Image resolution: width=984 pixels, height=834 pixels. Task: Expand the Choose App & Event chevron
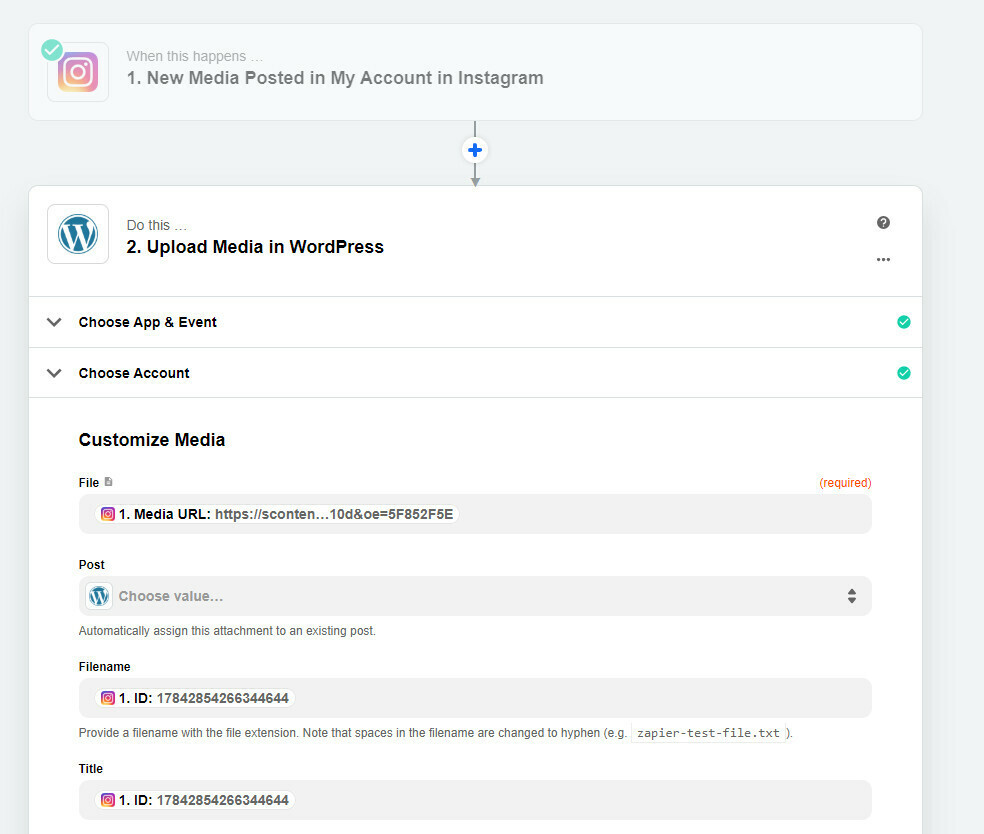[x=55, y=322]
